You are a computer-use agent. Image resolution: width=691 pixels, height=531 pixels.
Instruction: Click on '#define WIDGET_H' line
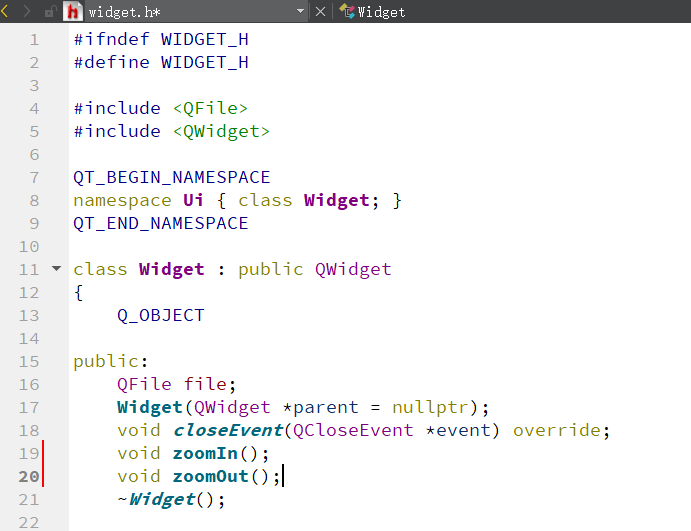(x=161, y=62)
